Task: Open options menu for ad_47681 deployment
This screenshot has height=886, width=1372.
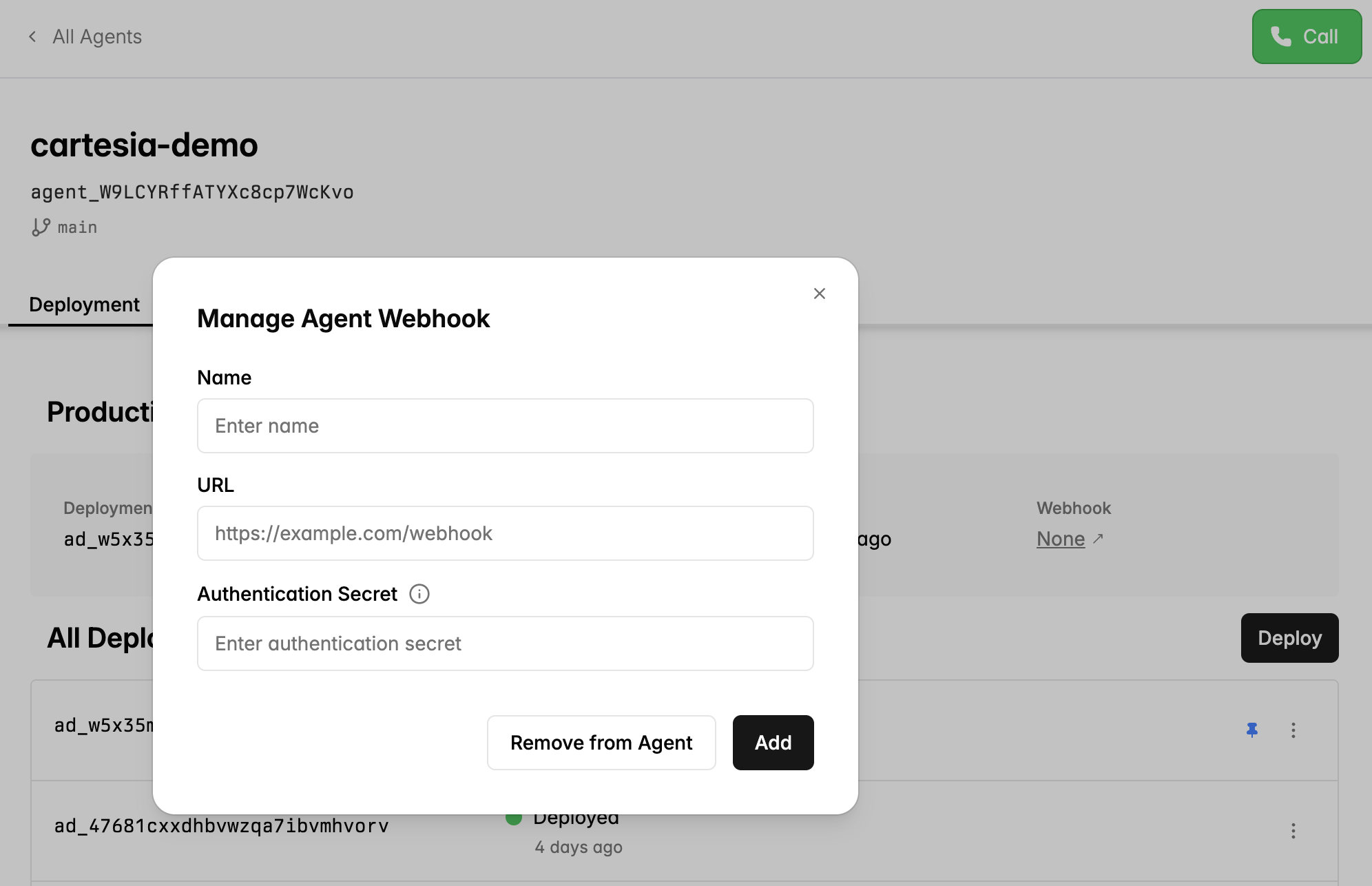Action: [x=1293, y=832]
